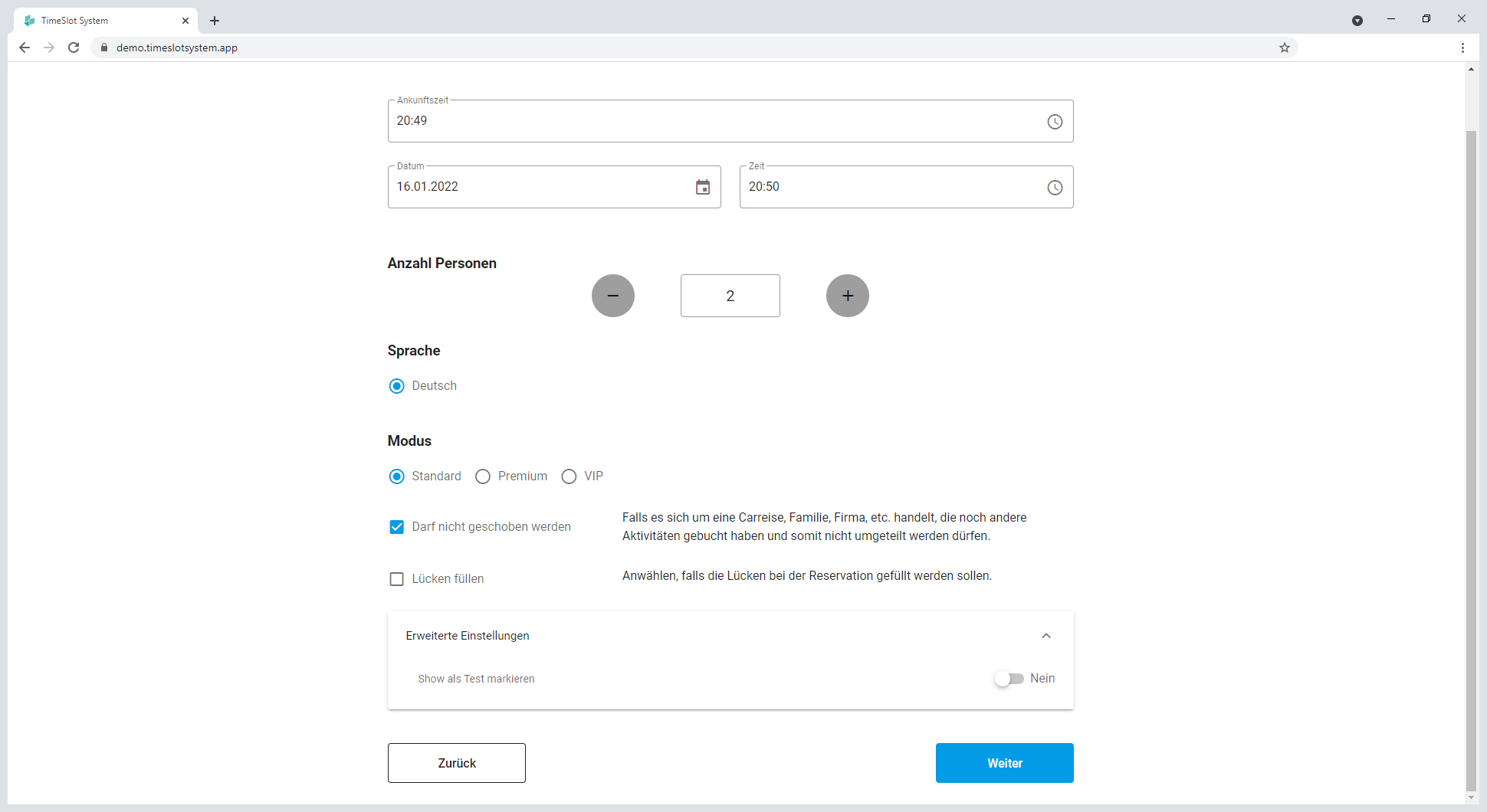Collapse the Erweiterte Einstellungen panel chevron
Viewport: 1487px width, 812px height.
click(1046, 636)
